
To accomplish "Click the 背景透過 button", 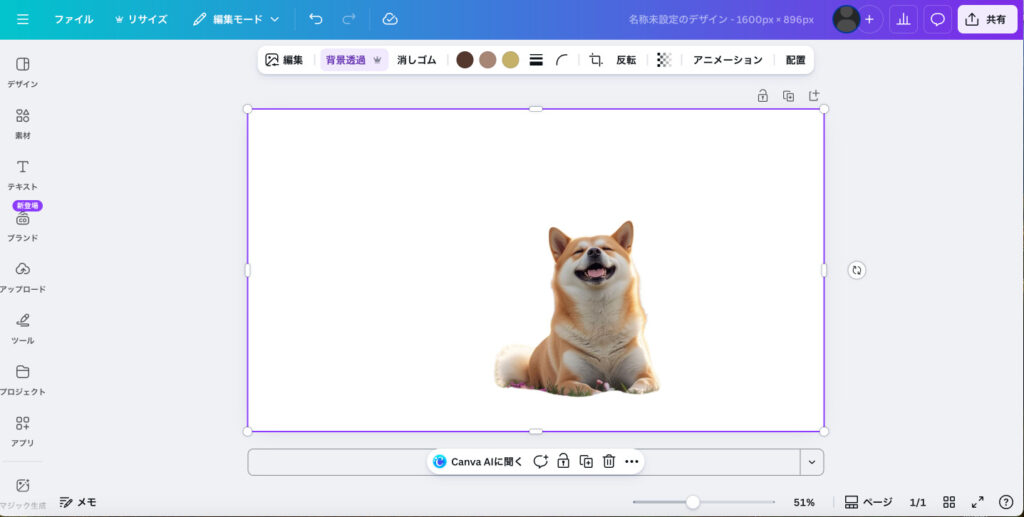I will coord(353,60).
